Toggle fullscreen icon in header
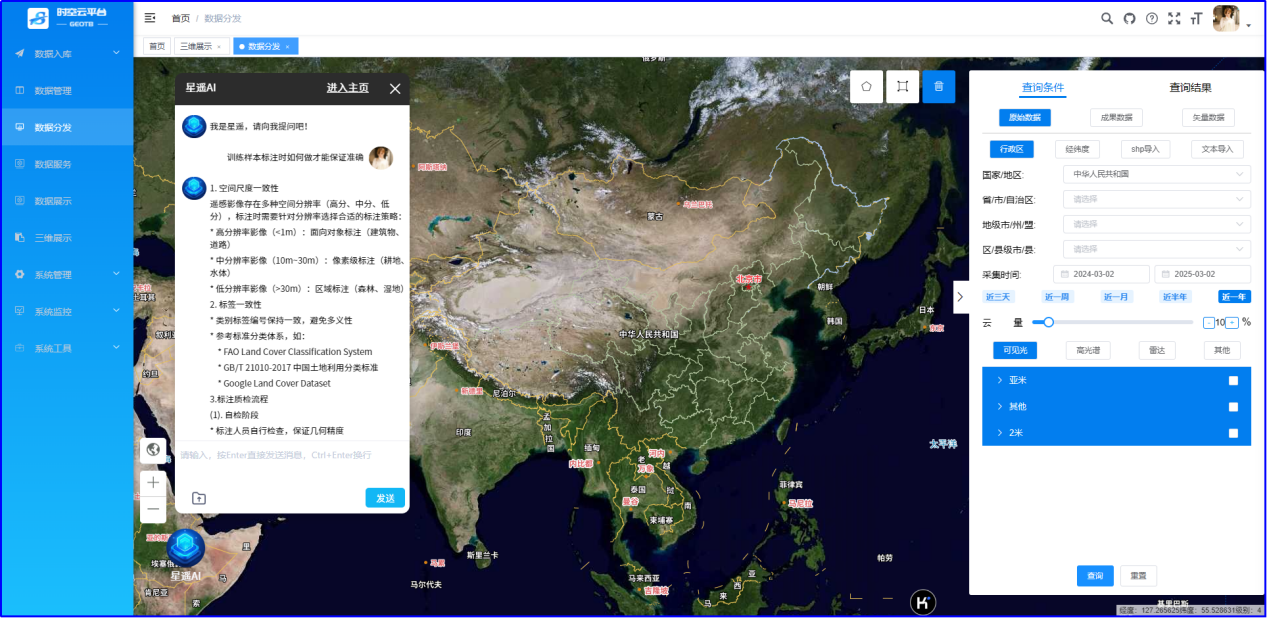1267x618 pixels. coord(1174,18)
